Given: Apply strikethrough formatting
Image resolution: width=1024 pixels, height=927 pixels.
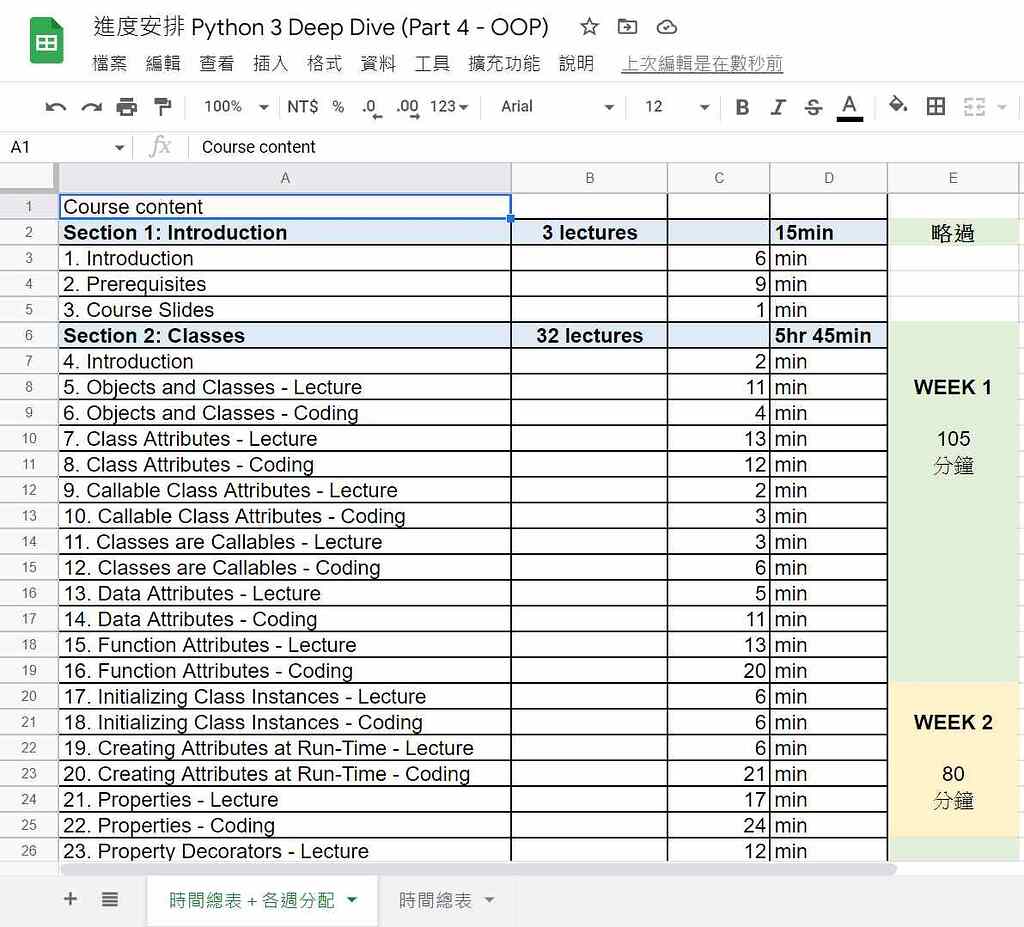Looking at the screenshot, I should pyautogui.click(x=814, y=106).
